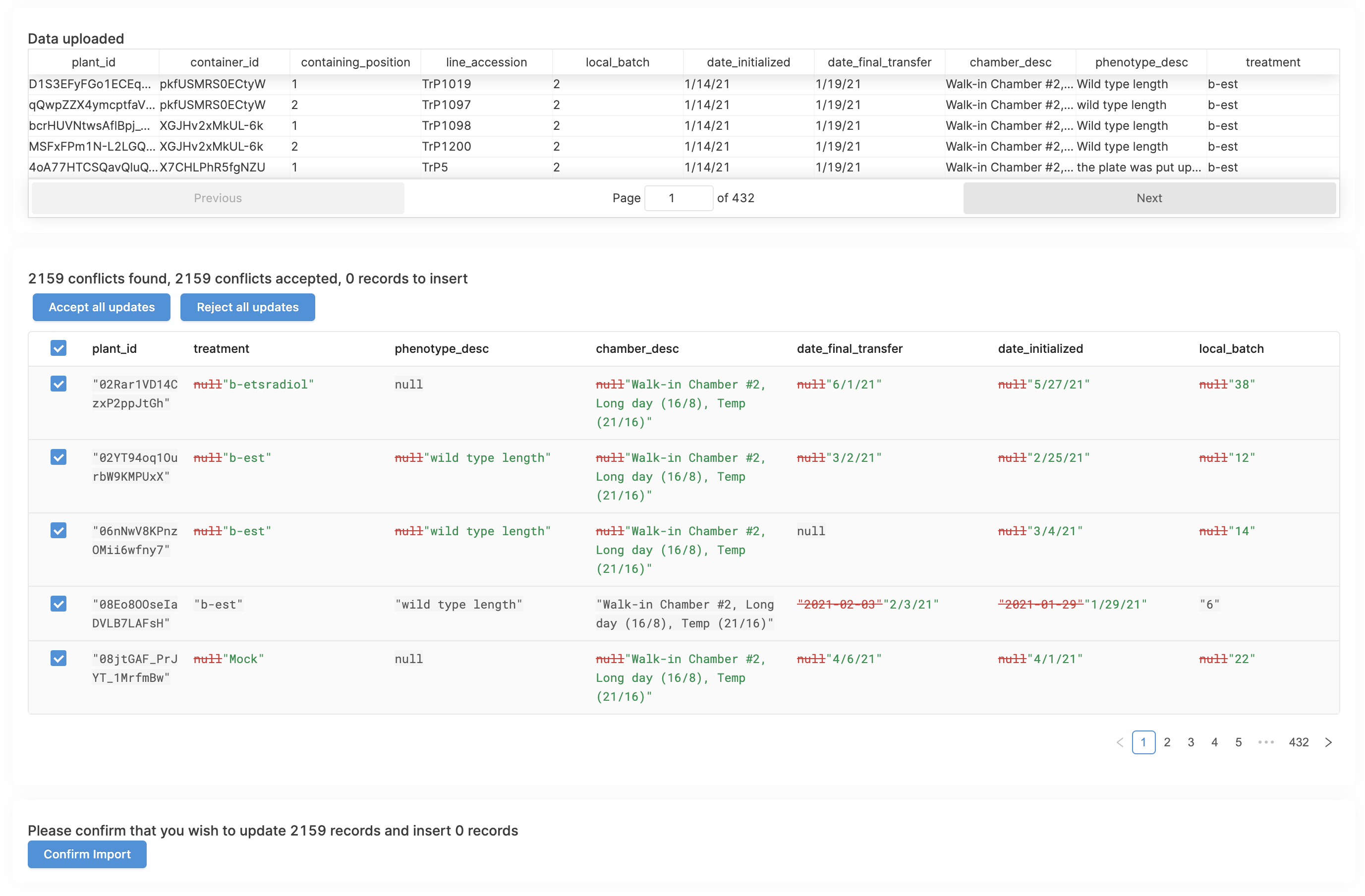Uncheck the row for plant 08jtGAF_PrJYT_1MrfmBw
The height and width of the screenshot is (896, 1365).
pyautogui.click(x=58, y=659)
